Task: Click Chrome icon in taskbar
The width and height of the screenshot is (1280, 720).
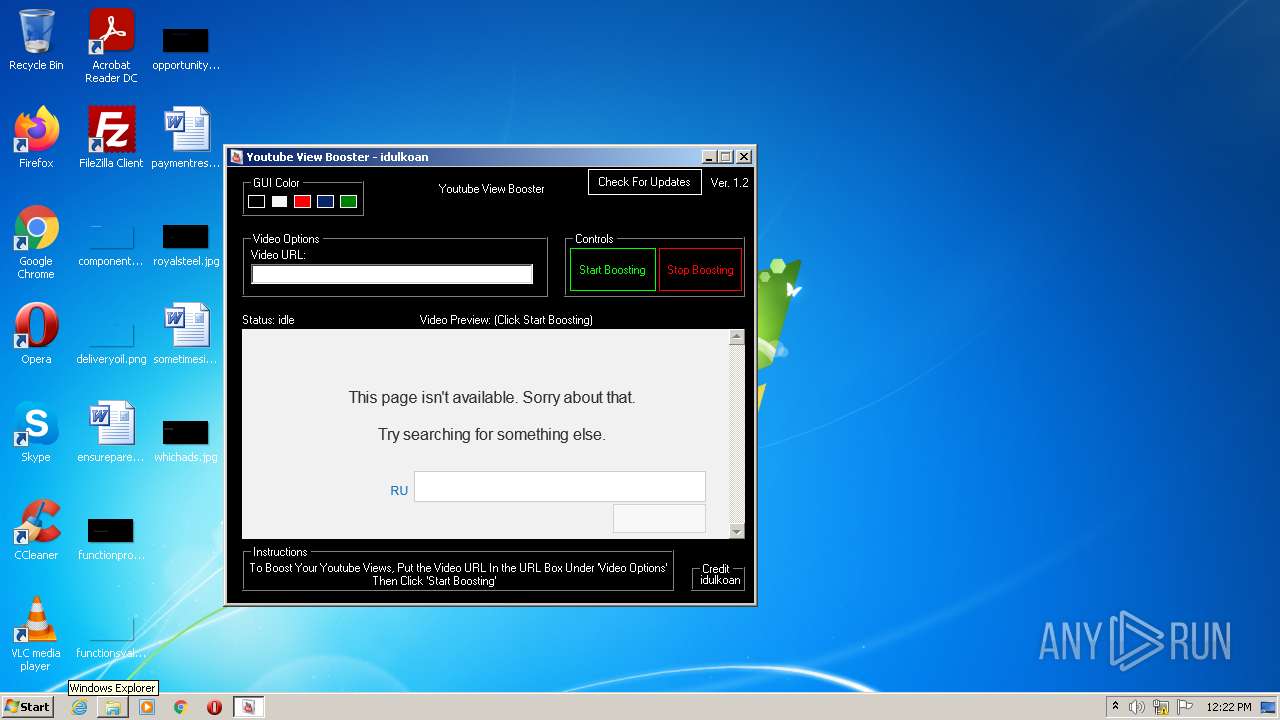Action: pos(181,707)
